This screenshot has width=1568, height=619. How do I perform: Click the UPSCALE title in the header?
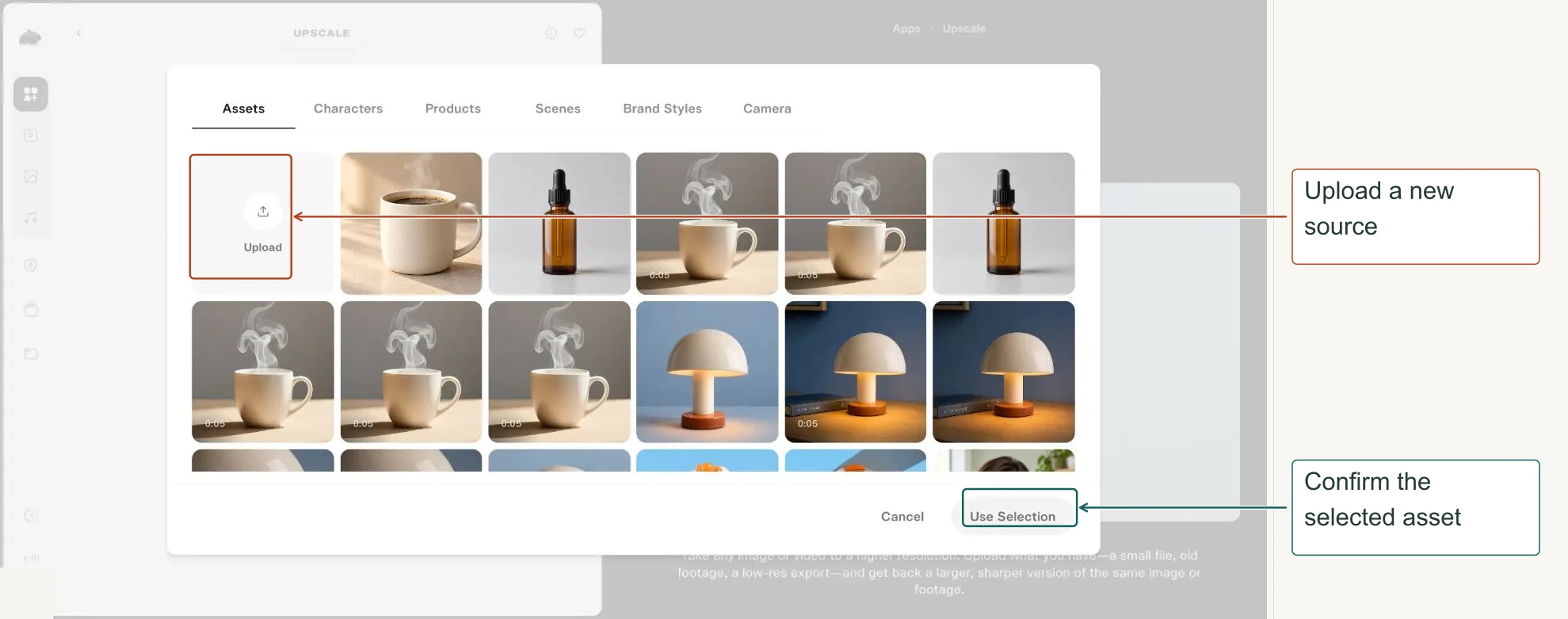(322, 33)
